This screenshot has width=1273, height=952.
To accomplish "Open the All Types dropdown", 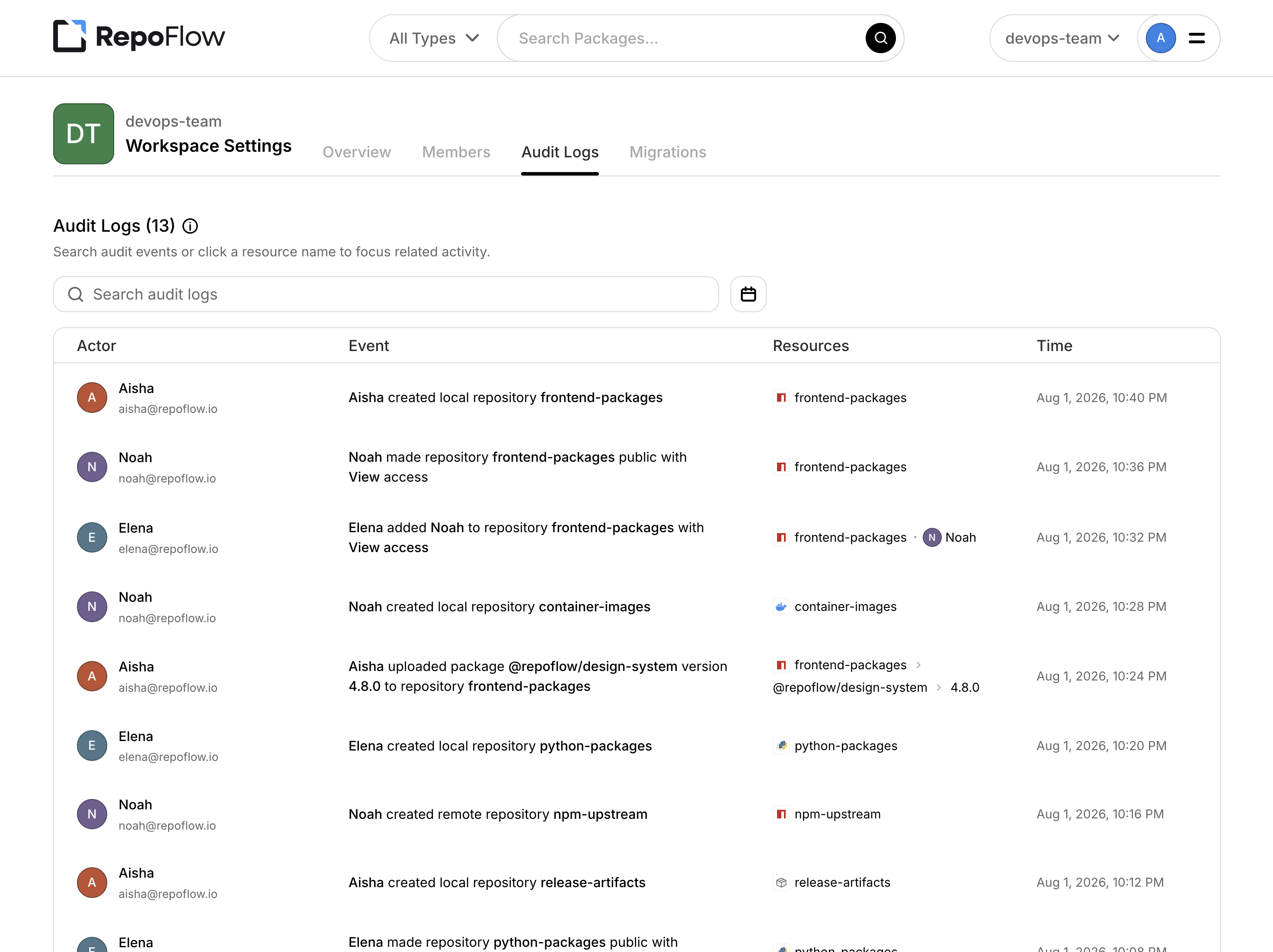I will coord(434,38).
